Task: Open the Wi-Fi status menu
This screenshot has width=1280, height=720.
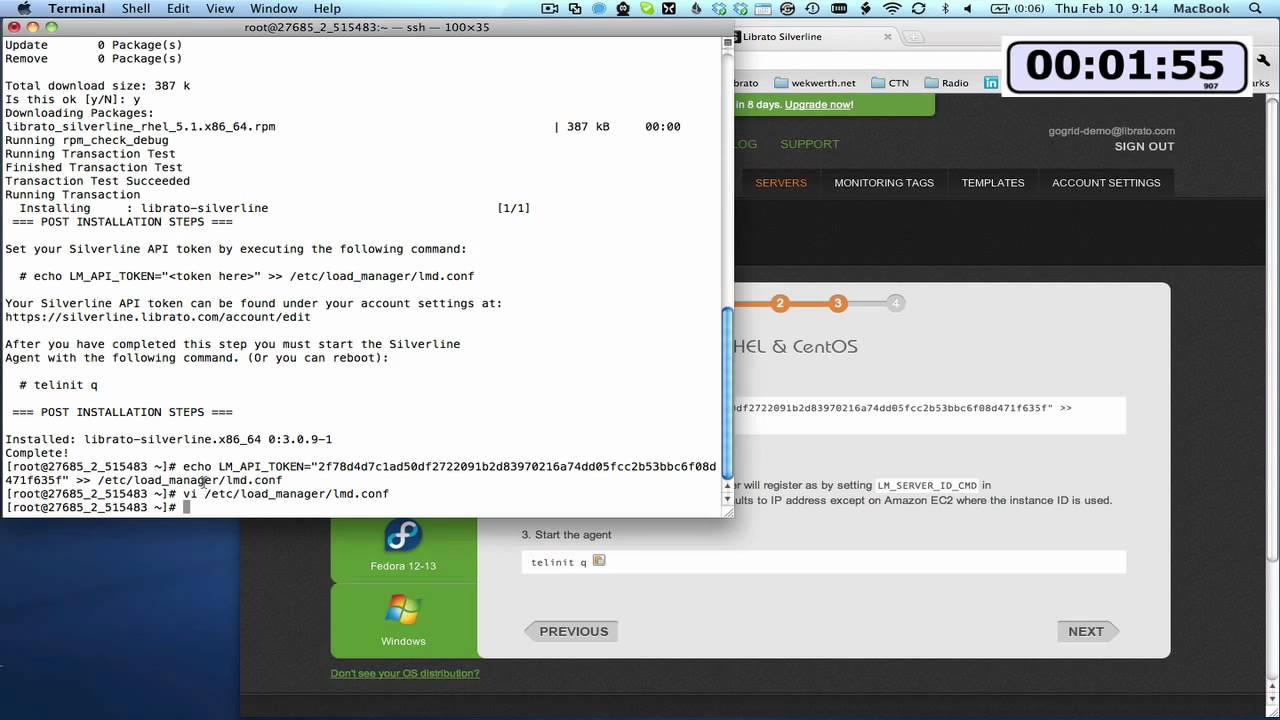Action: [x=892, y=9]
